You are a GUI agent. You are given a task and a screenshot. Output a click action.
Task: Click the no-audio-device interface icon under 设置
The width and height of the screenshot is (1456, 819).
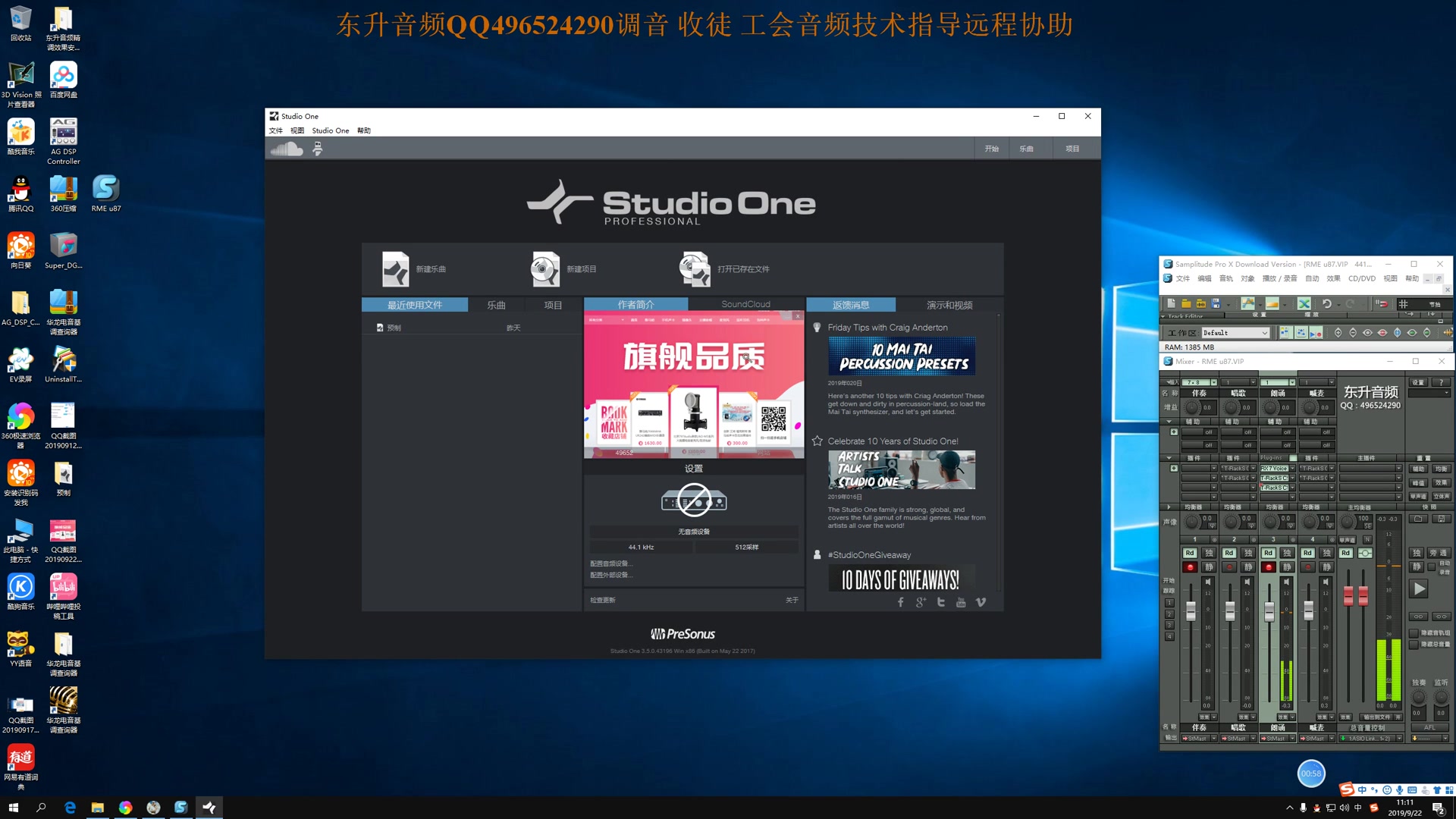coord(694,500)
